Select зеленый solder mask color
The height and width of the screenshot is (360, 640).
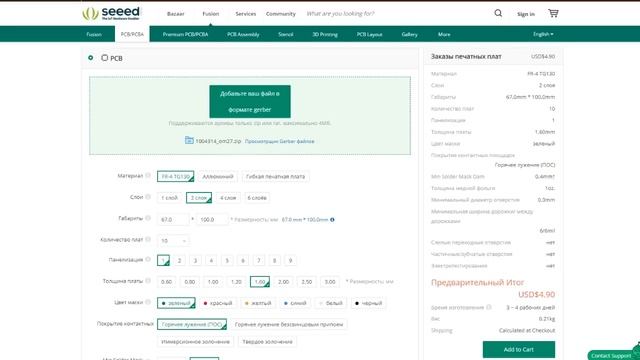pos(176,303)
